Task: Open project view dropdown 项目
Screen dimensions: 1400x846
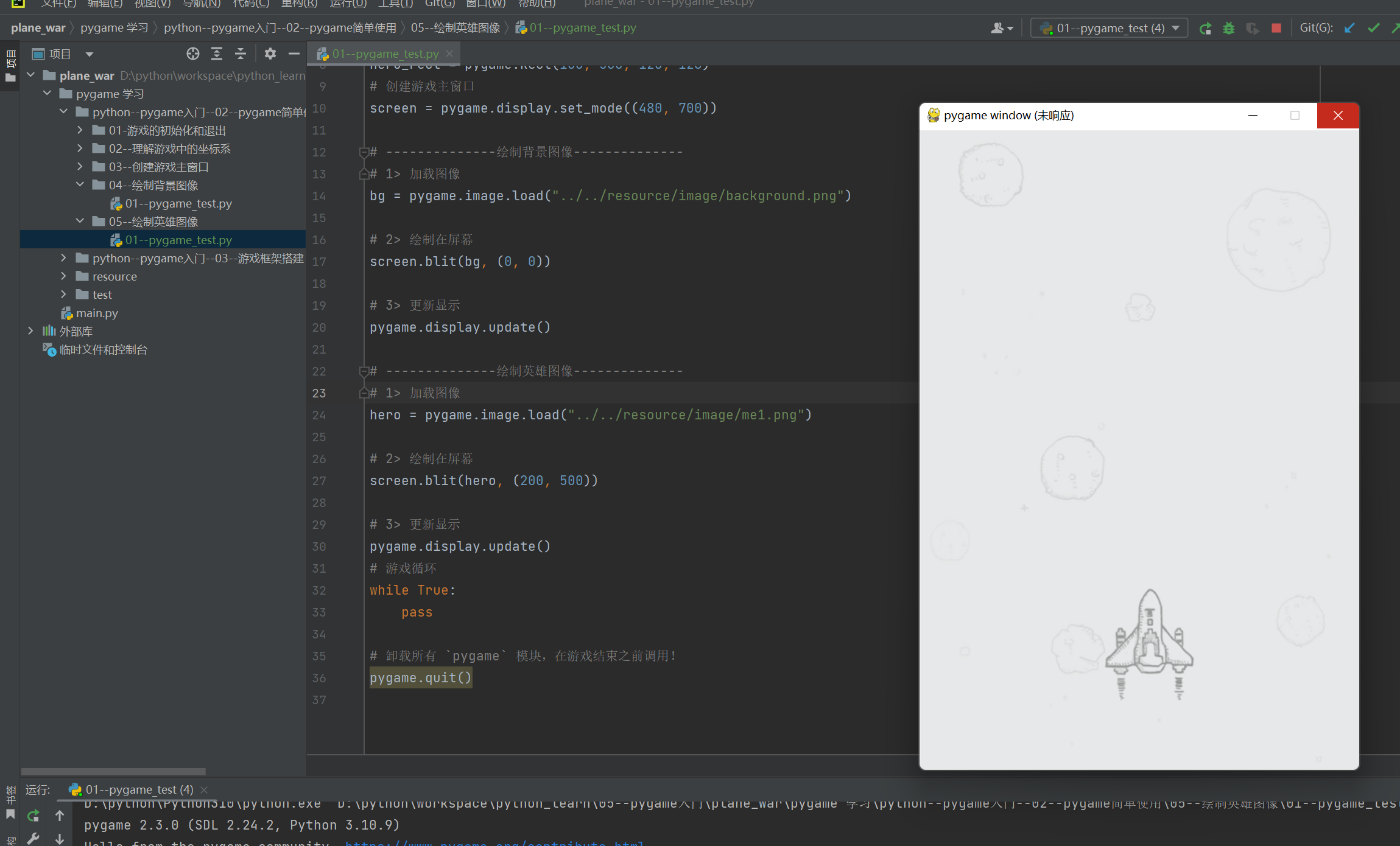Action: [x=63, y=54]
